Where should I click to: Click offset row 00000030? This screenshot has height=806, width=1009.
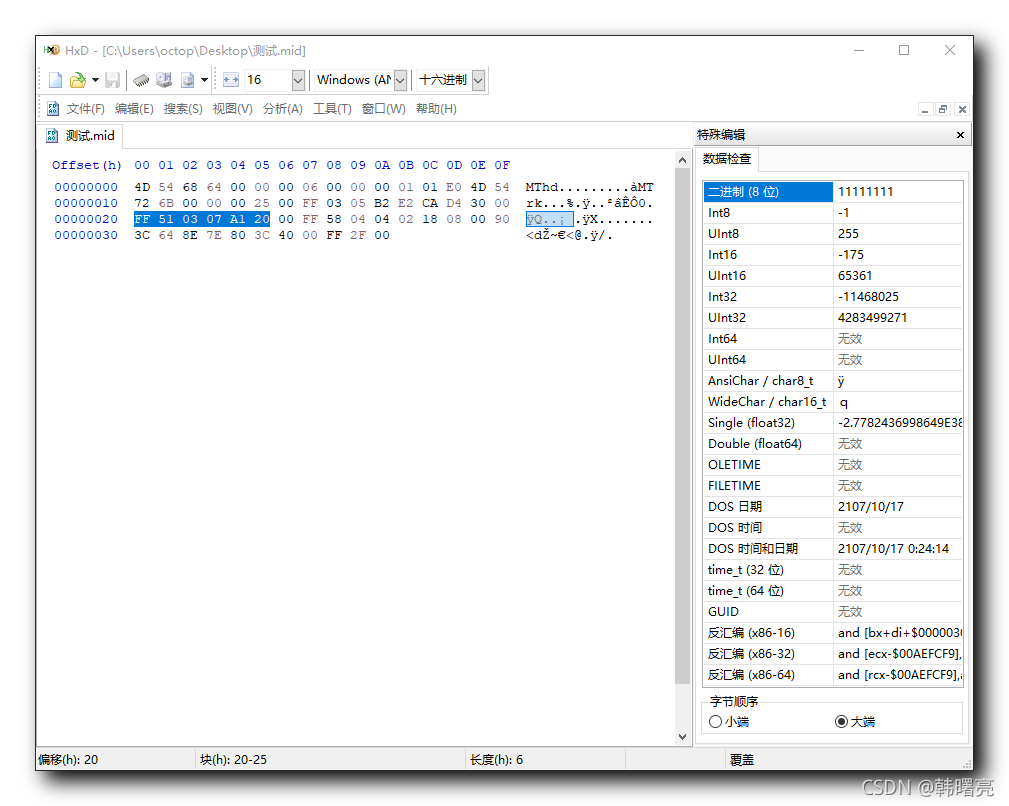coord(86,235)
